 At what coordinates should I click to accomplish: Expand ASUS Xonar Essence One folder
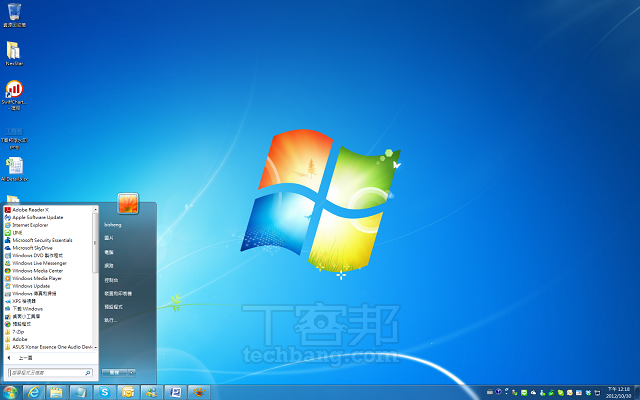point(52,347)
